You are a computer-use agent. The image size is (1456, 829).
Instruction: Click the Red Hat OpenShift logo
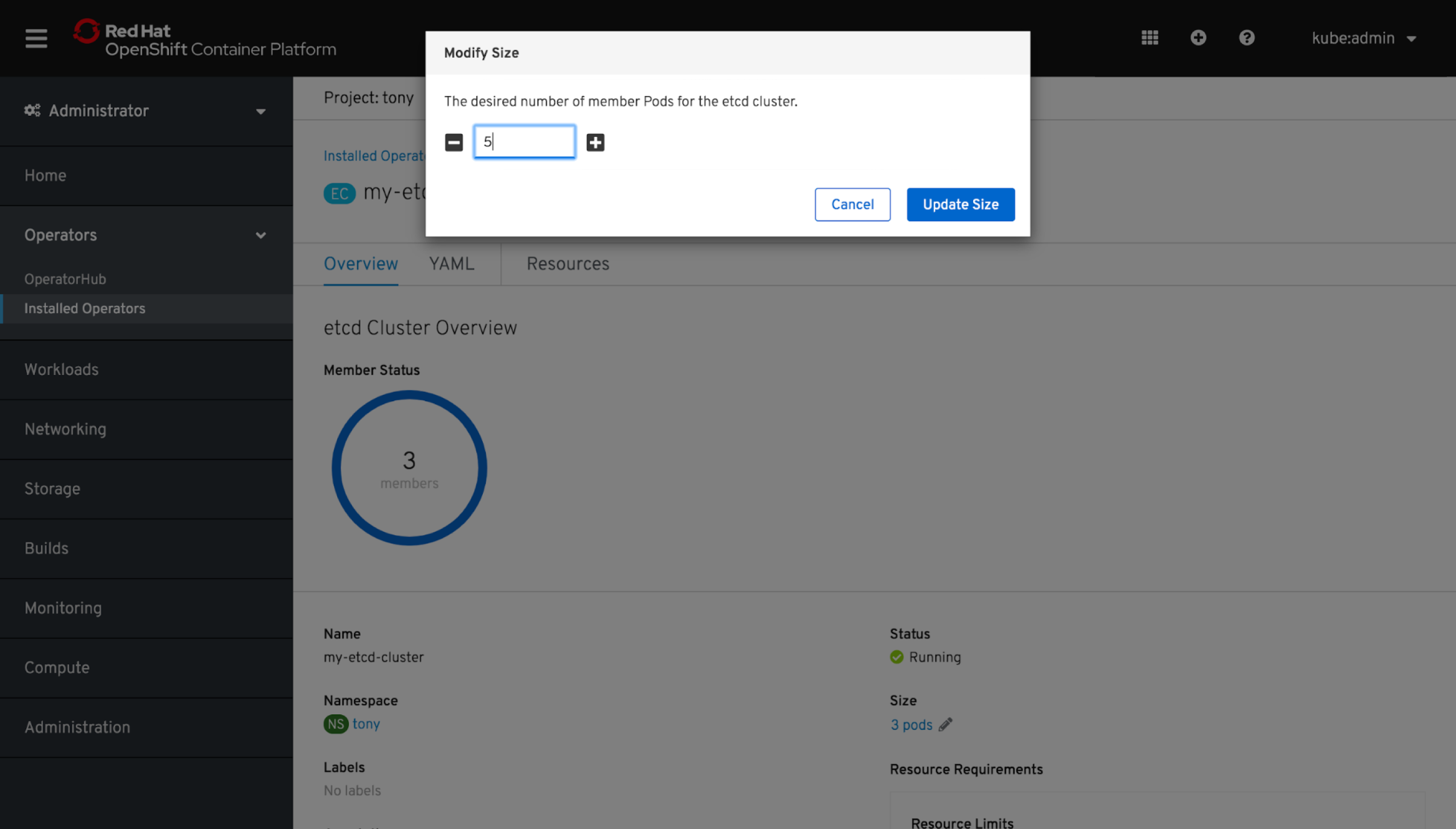pos(205,38)
